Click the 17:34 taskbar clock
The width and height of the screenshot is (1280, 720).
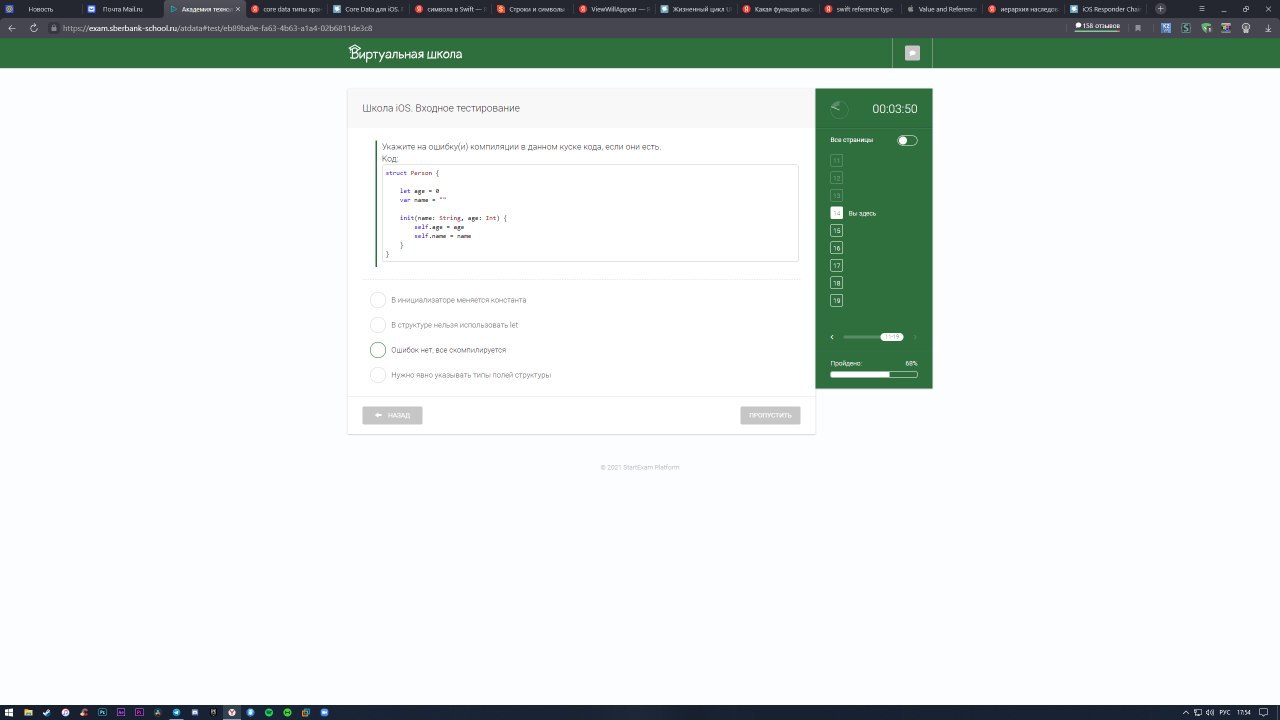point(1244,712)
